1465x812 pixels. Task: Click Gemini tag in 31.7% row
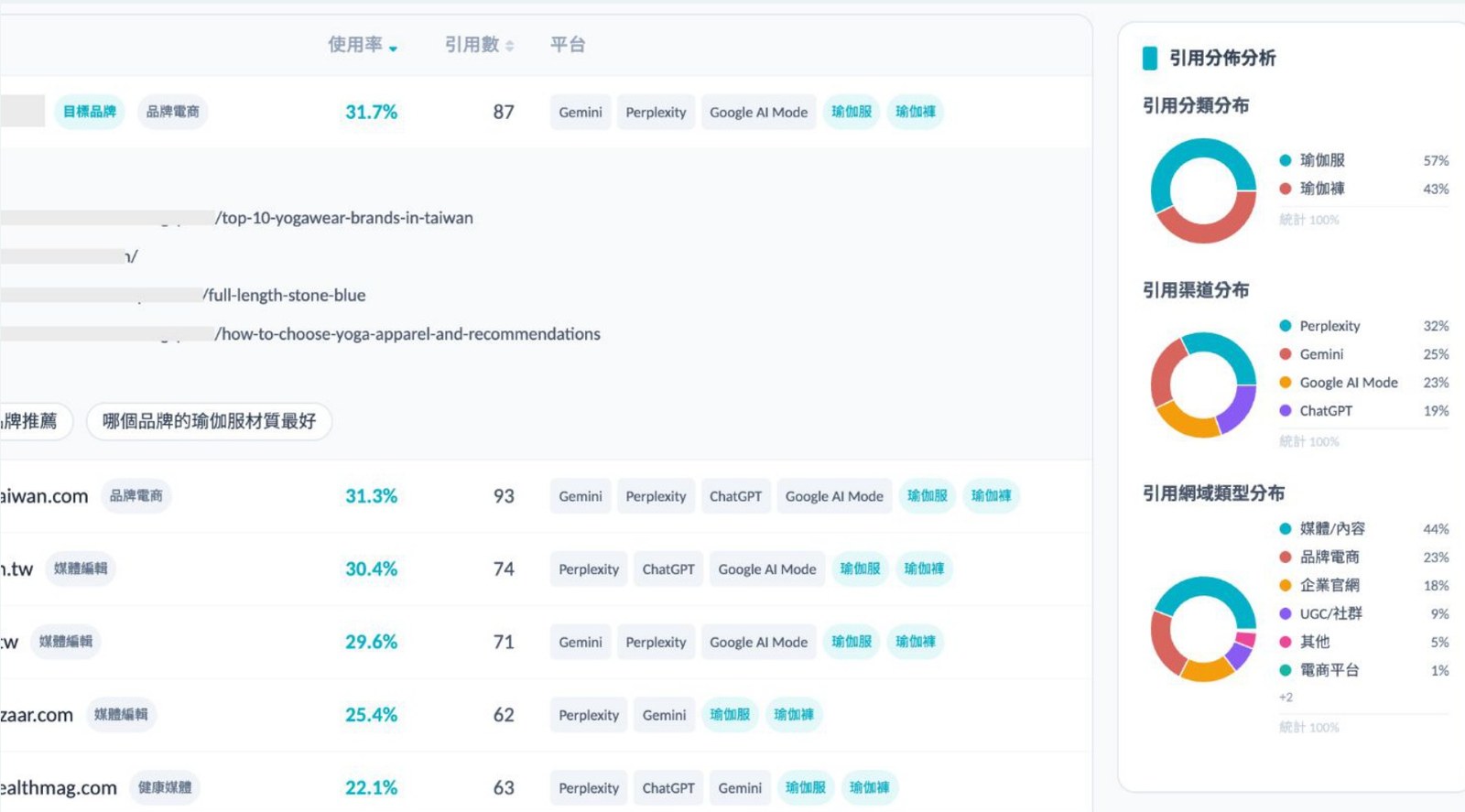(581, 112)
